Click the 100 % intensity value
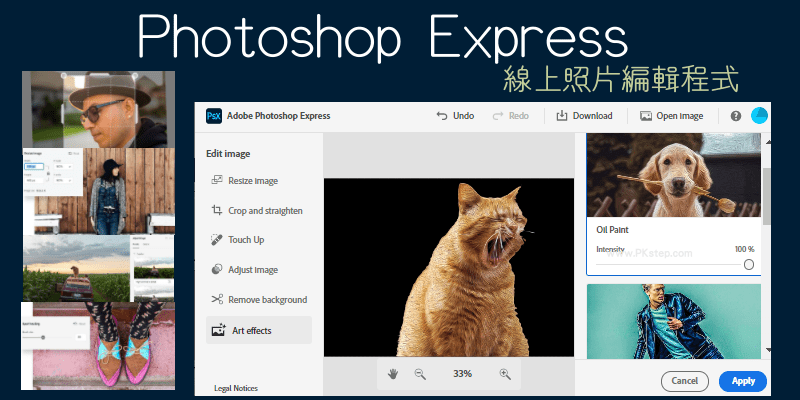This screenshot has width=800, height=400. click(x=744, y=249)
